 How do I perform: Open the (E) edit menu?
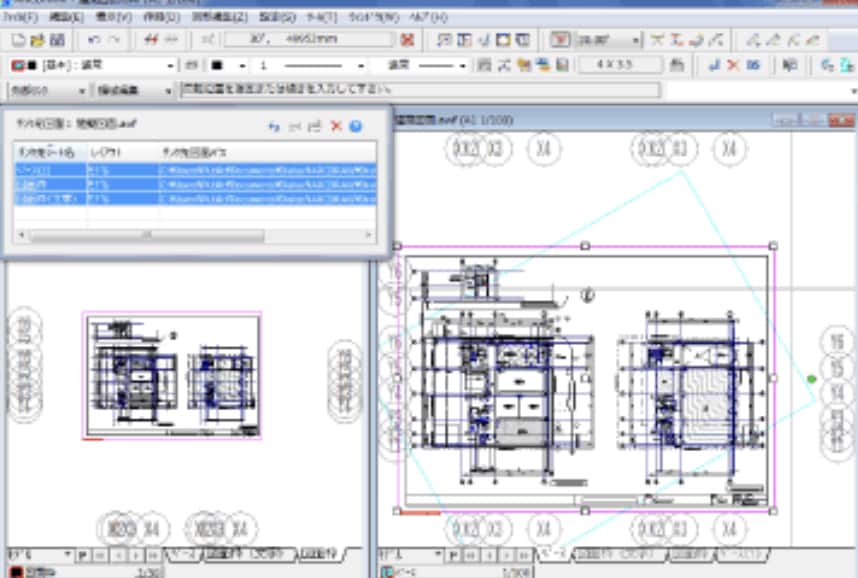point(66,17)
